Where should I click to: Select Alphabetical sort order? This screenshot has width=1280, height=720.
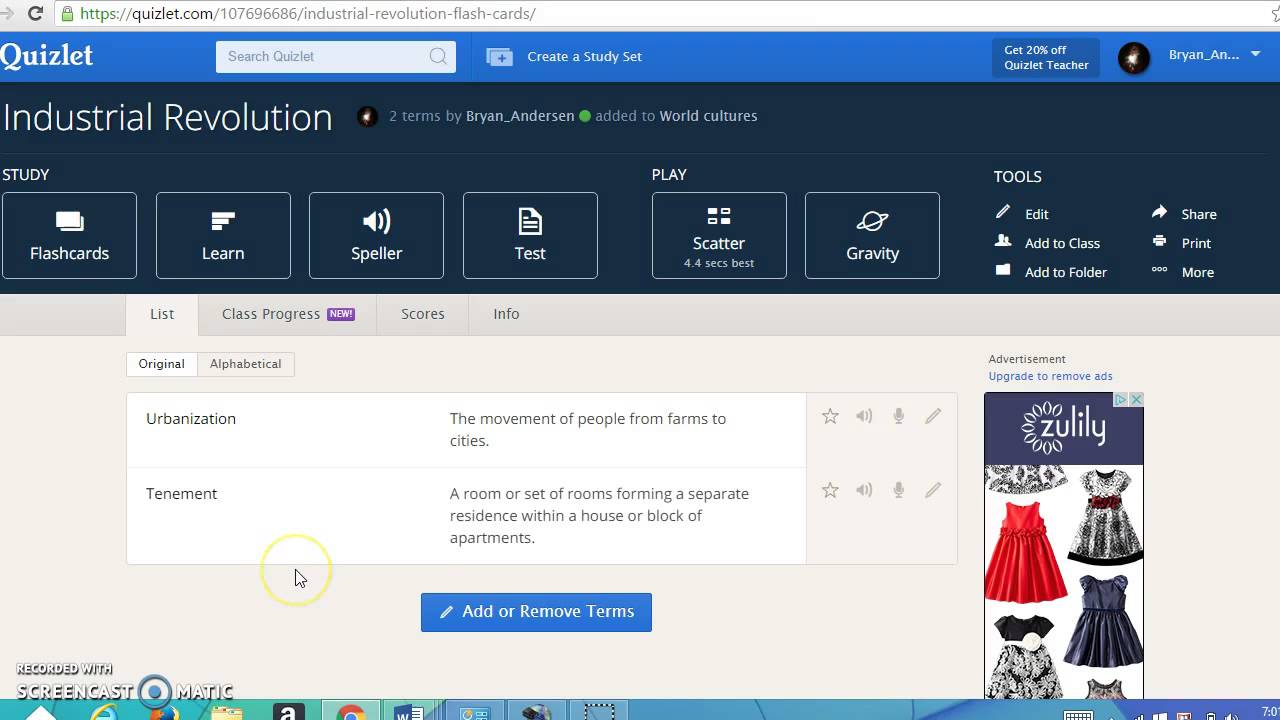pyautogui.click(x=246, y=364)
